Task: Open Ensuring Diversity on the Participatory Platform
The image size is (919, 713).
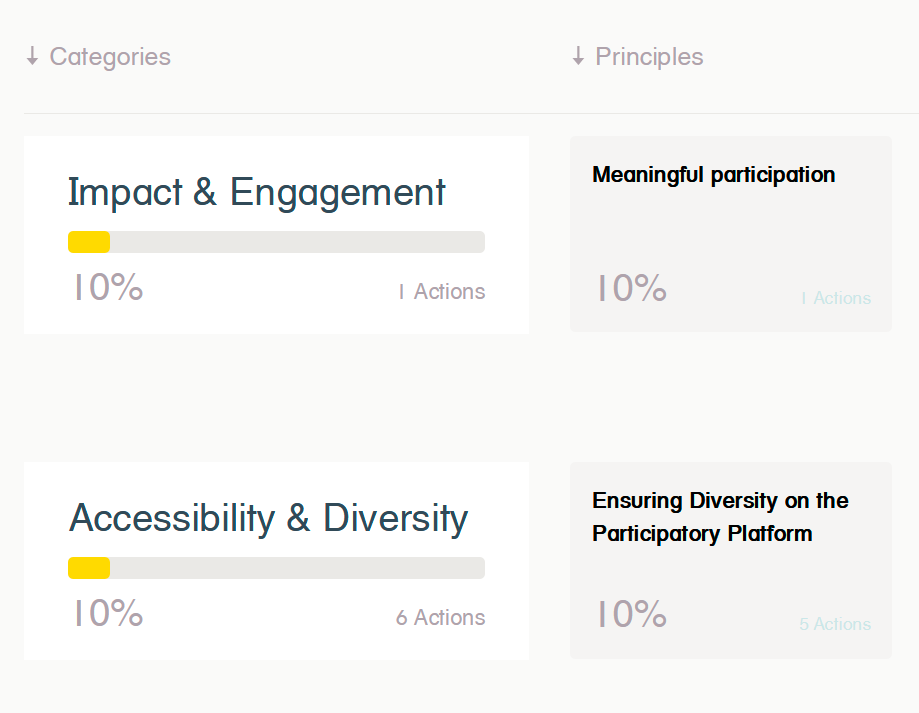Action: click(719, 517)
